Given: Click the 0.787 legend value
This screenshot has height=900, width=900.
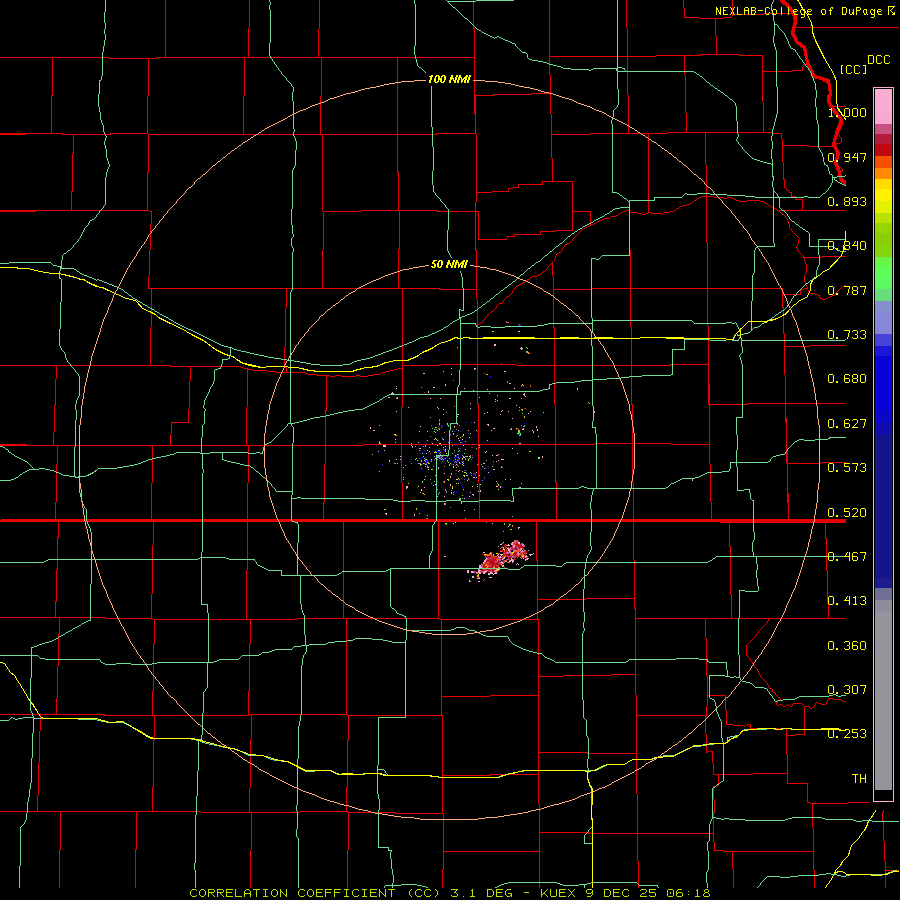Looking at the screenshot, I should click(847, 290).
